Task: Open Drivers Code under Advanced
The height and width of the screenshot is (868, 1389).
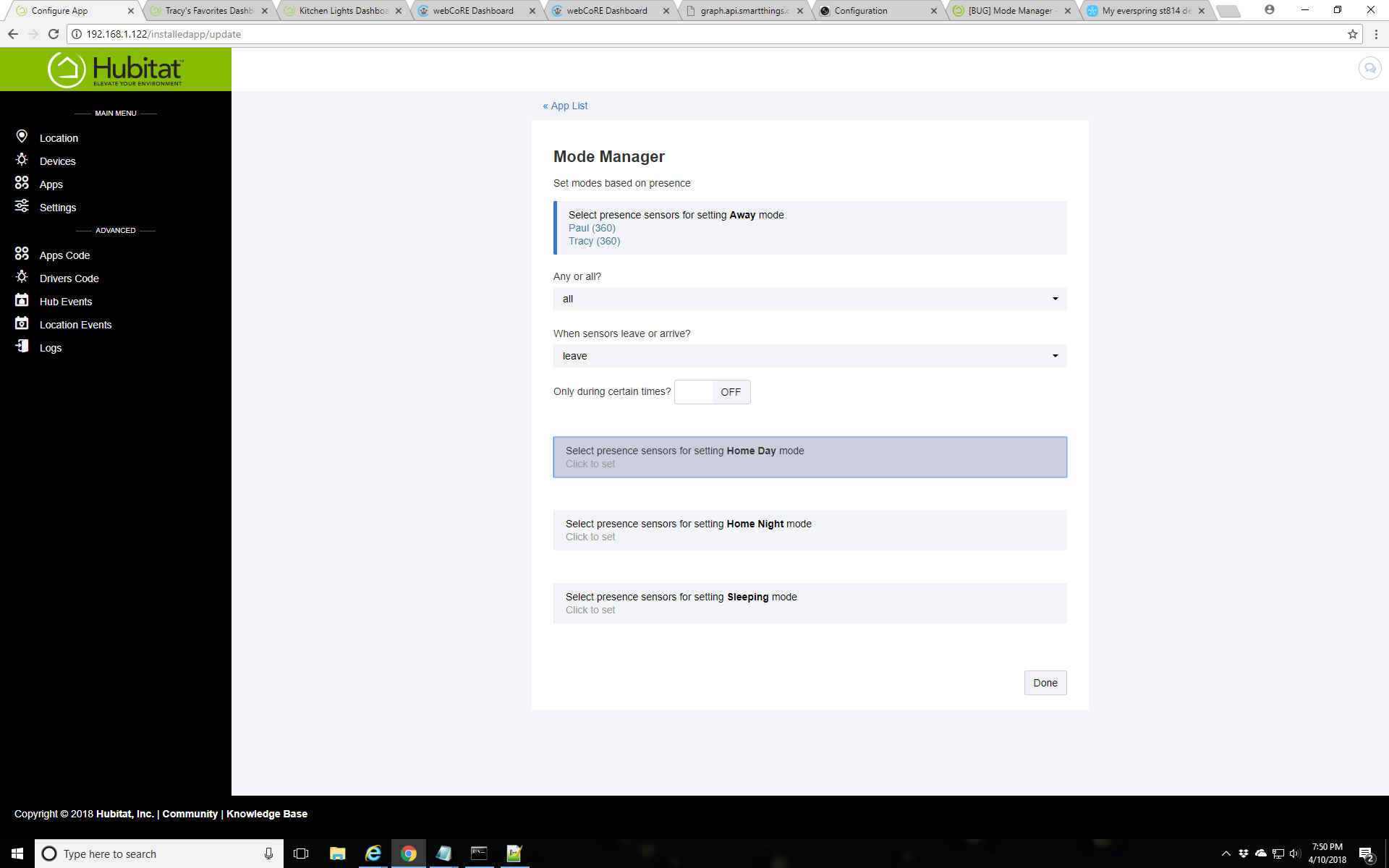Action: pos(69,278)
